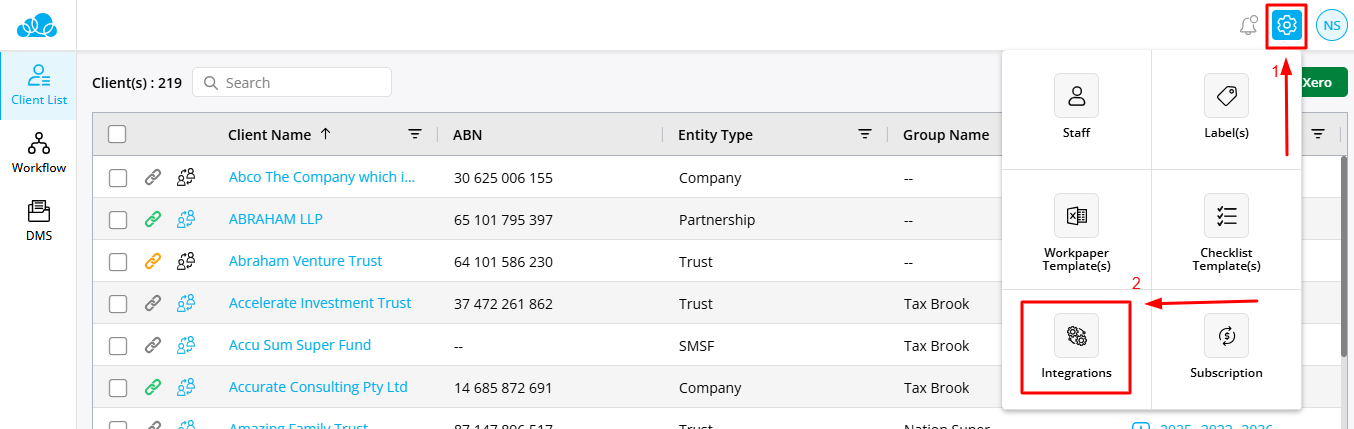Open the Staff settings tile
Viewport: 1354px width, 429px height.
coord(1076,107)
